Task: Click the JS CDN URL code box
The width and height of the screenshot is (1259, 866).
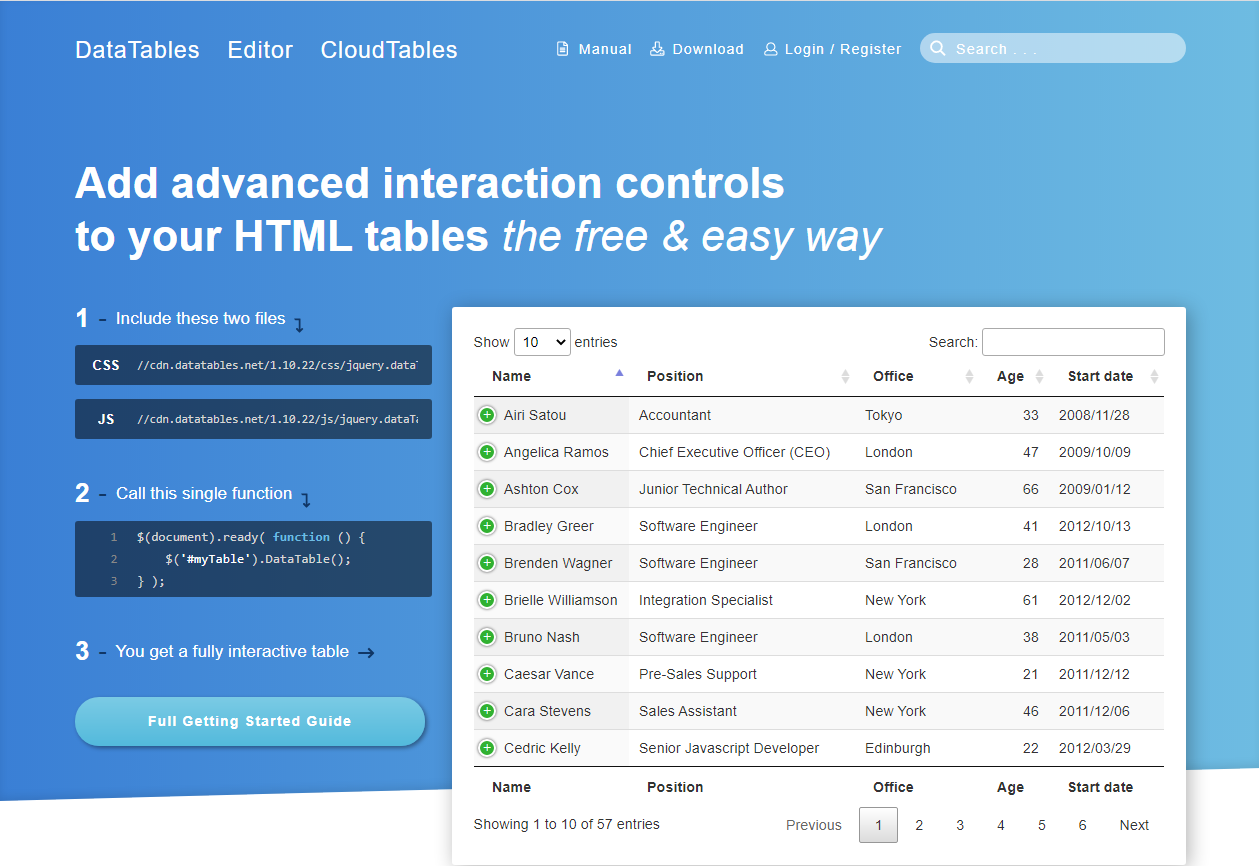Action: (253, 419)
